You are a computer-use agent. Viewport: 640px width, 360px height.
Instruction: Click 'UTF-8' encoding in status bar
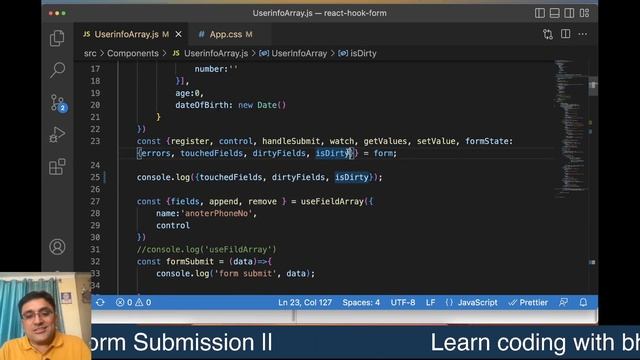403,302
